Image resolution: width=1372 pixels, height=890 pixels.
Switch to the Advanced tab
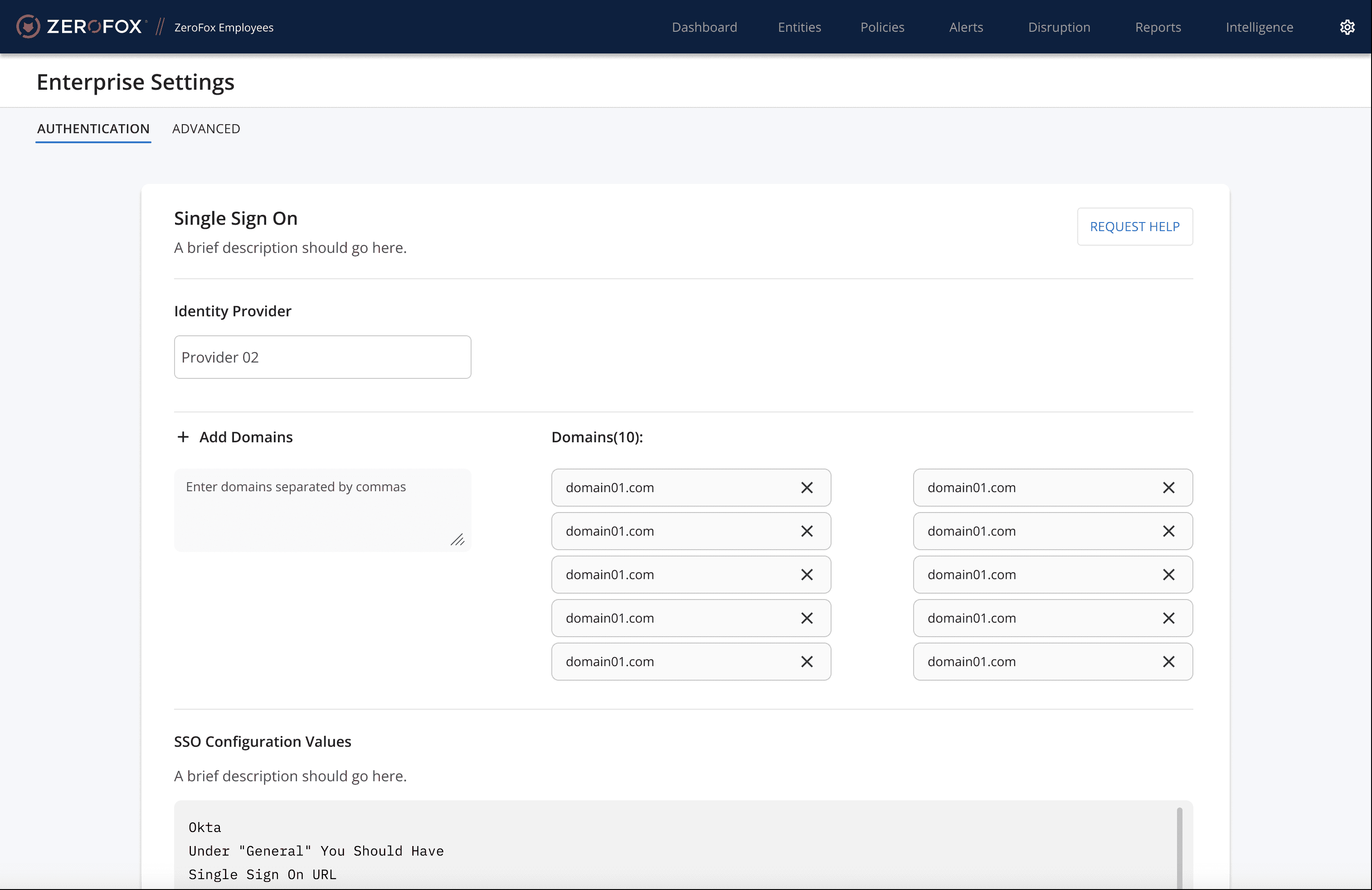click(x=206, y=128)
